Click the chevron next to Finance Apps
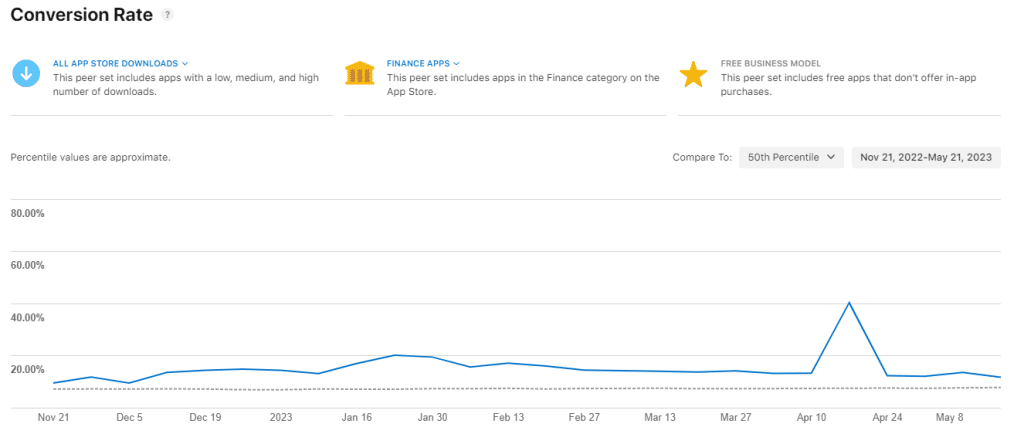The width and height of the screenshot is (1024, 434). pyautogui.click(x=456, y=63)
